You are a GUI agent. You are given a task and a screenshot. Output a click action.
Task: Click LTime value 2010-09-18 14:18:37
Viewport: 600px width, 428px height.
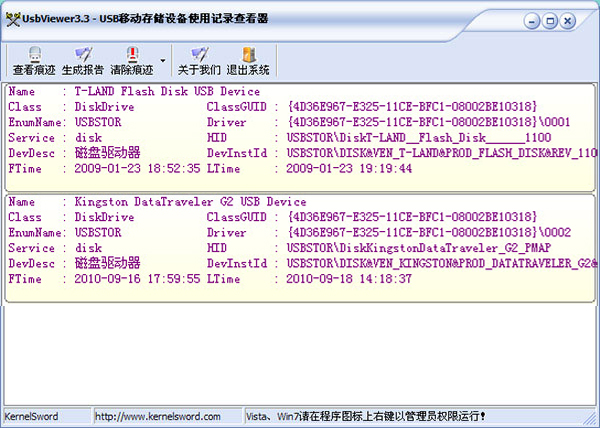349,278
